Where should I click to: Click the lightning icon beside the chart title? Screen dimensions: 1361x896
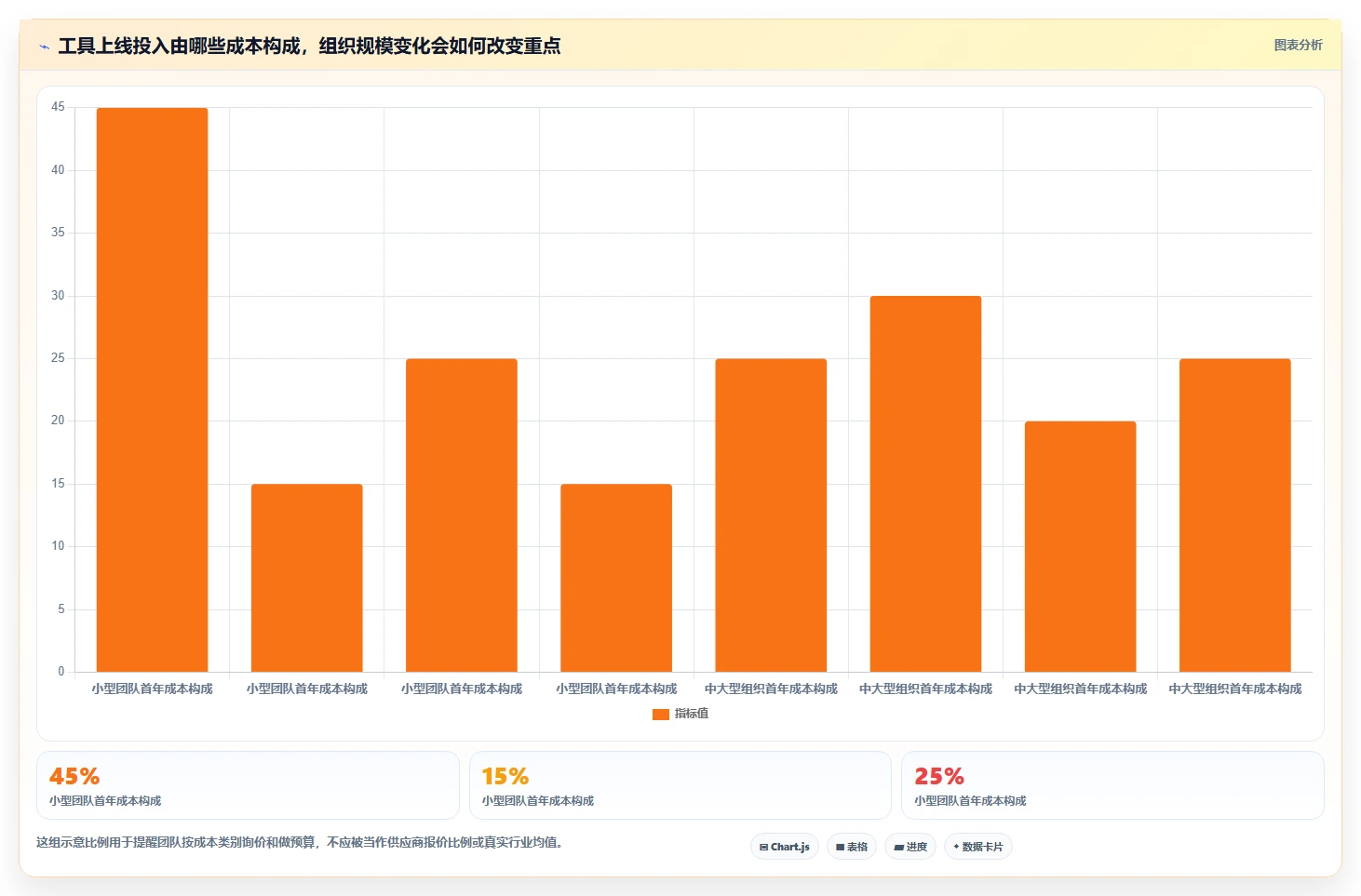[x=44, y=47]
